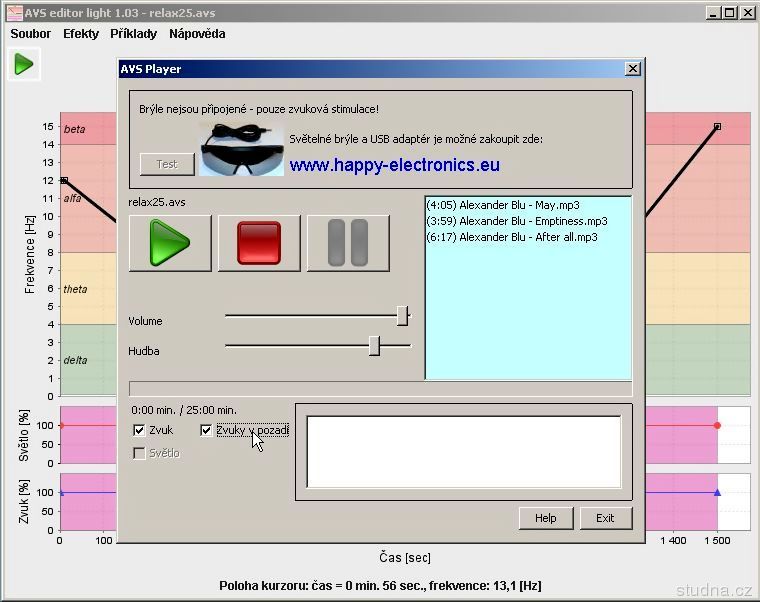Viewport: 760px width, 602px height.
Task: Click the alfa band label on graph
Action: (72, 198)
